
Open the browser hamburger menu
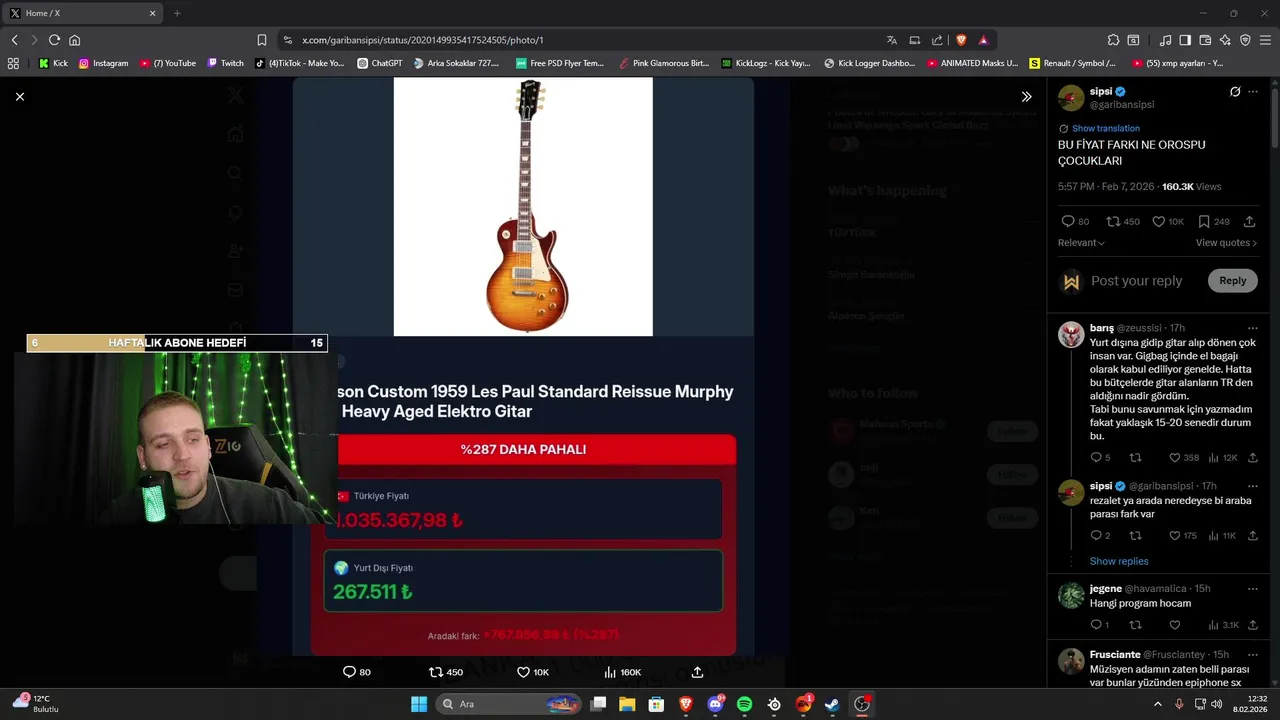tap(1265, 40)
